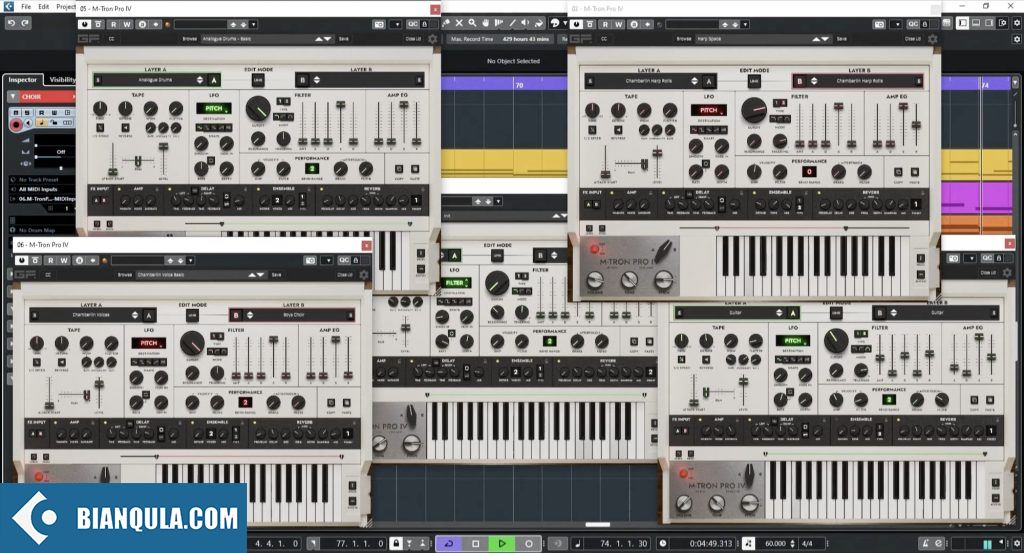Toggle metronome click in transport bar
Screen dimensions: 1024x553
pyautogui.click(x=925, y=543)
